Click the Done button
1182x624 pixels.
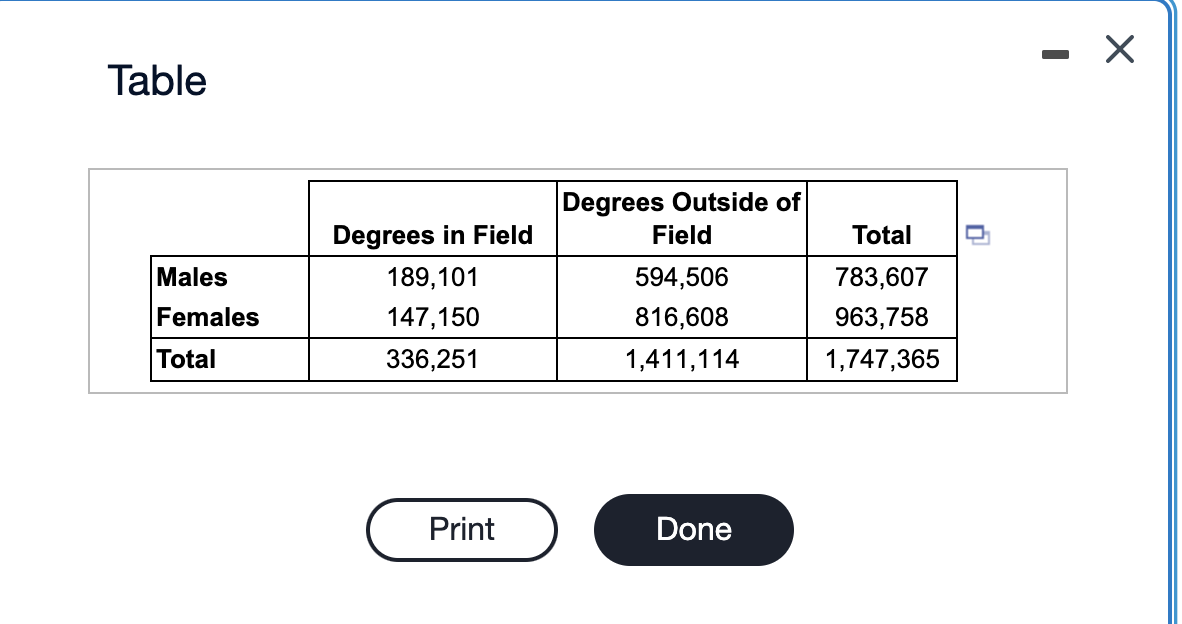[694, 529]
